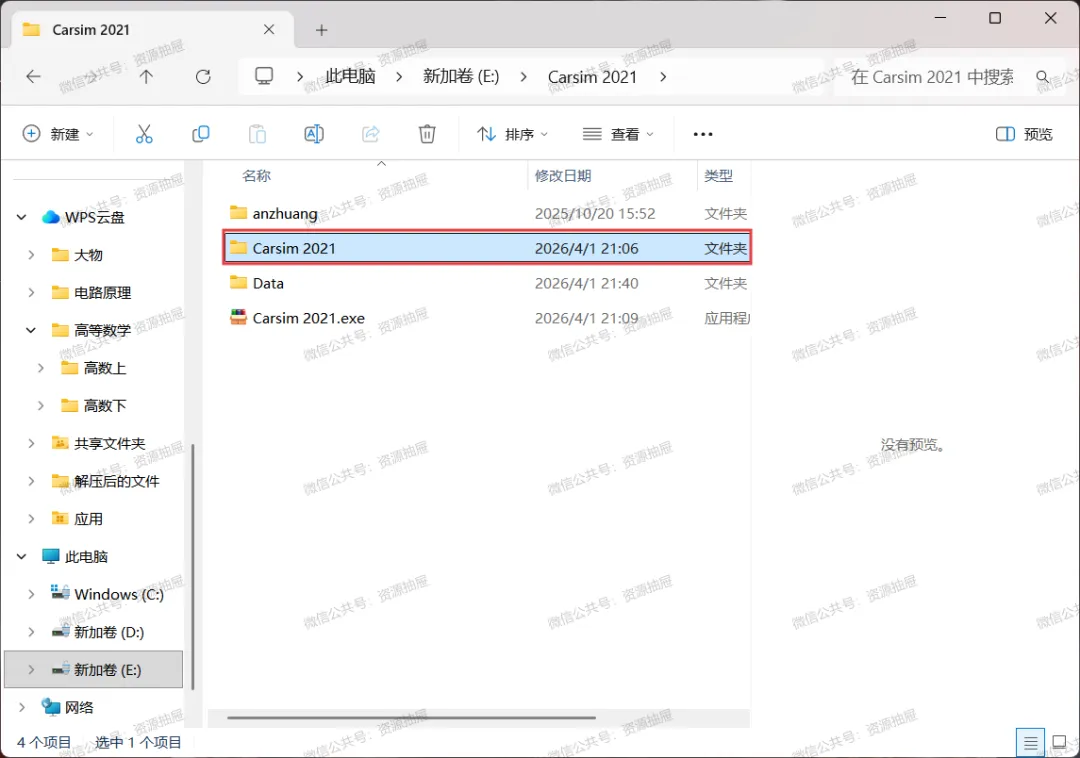Go up one folder level
Image resolution: width=1080 pixels, height=758 pixels.
tap(146, 76)
